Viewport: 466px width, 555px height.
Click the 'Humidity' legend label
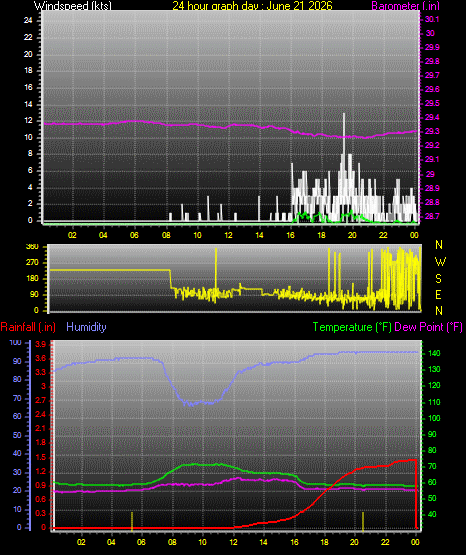point(86,327)
